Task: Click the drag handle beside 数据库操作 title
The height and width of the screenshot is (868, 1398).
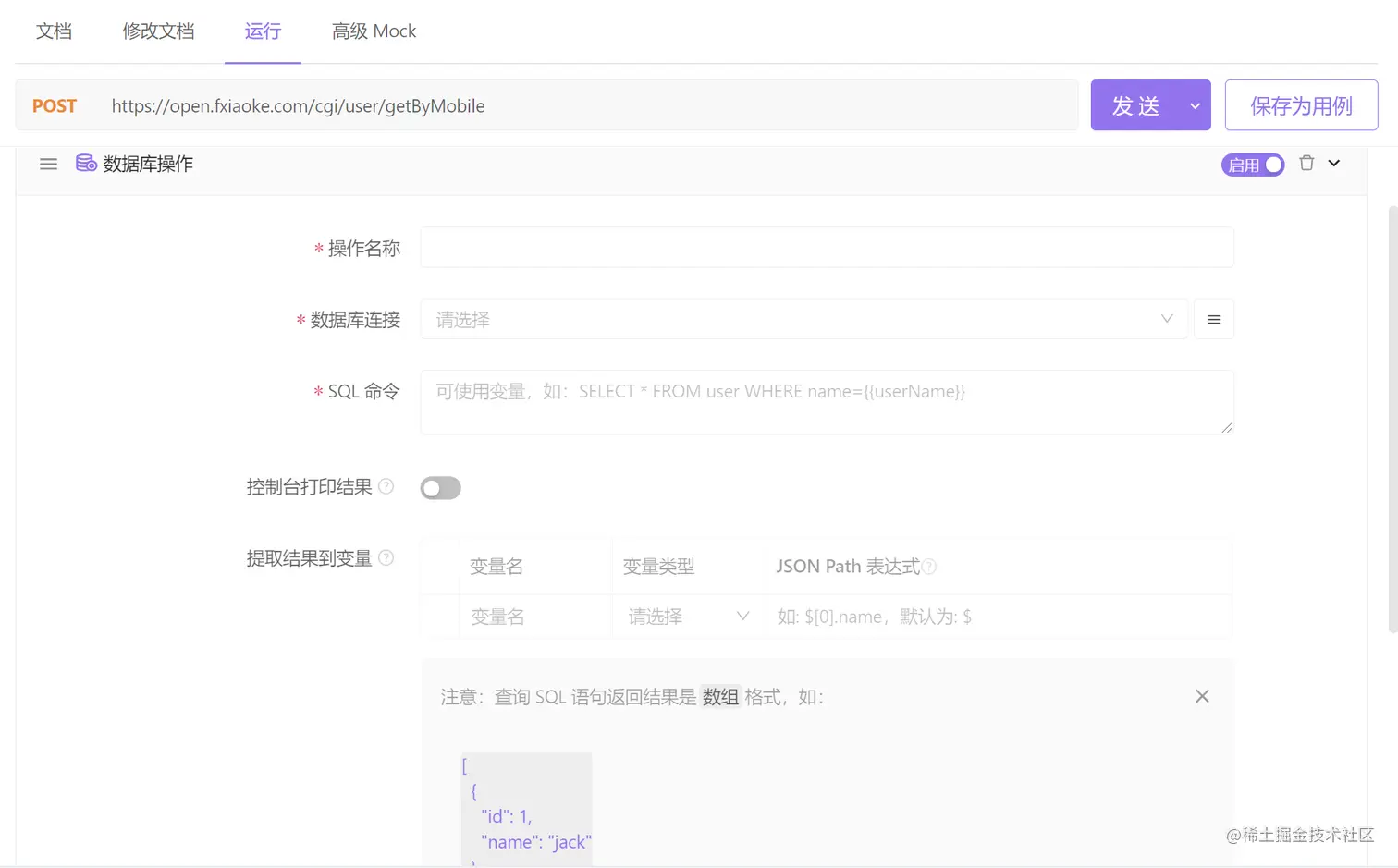Action: 48,164
